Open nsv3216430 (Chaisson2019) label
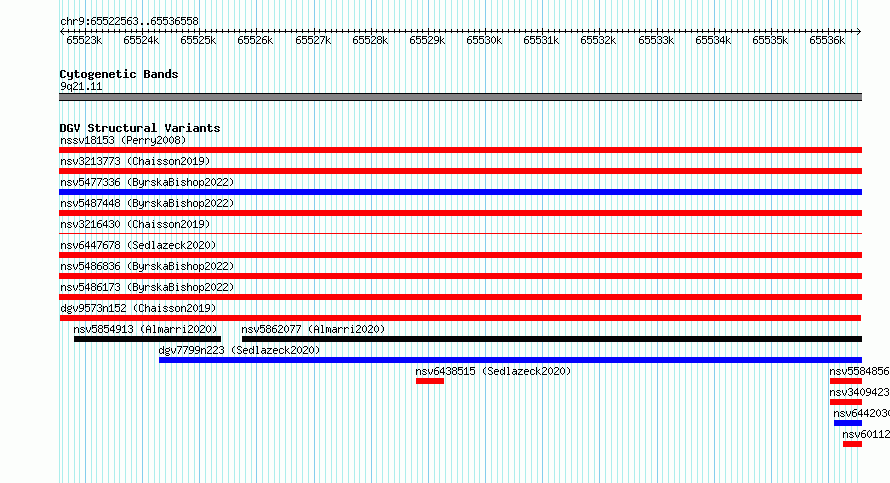Screen dimensions: 890x483 tap(135, 224)
